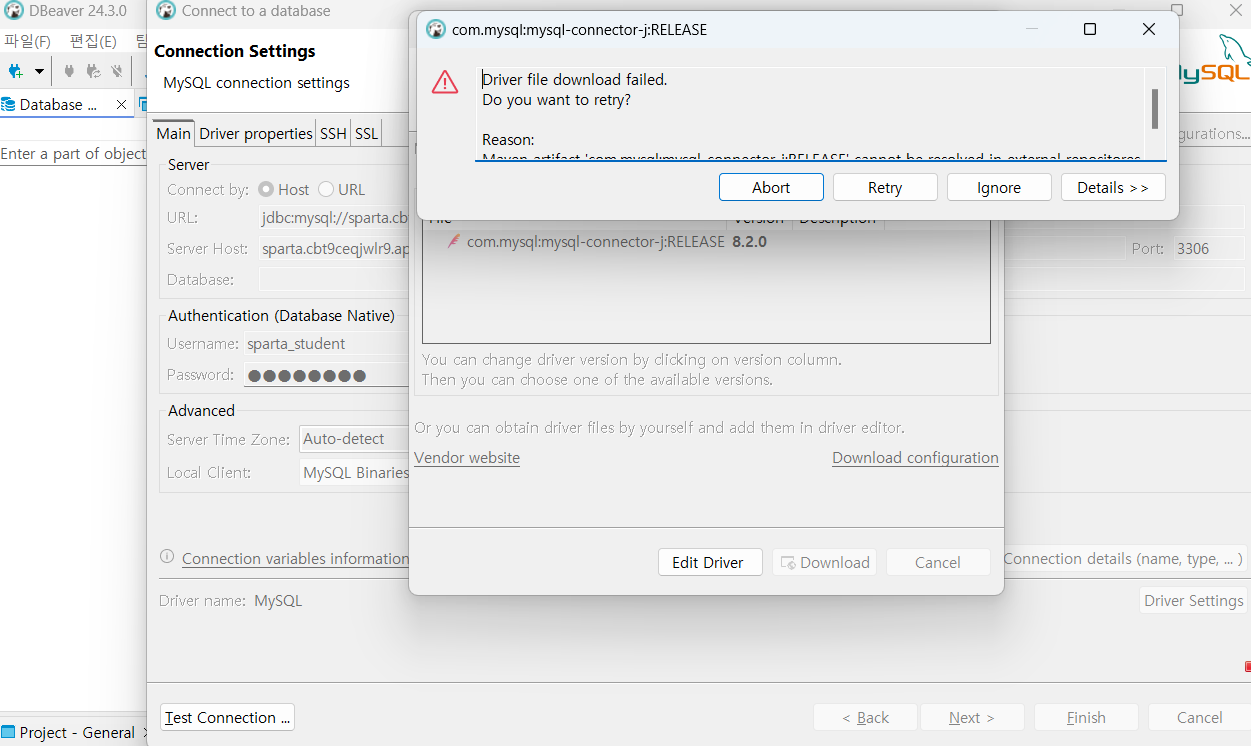The image size is (1251, 746).
Task: Click the Database Navigator stack icon
Action: pos(9,104)
